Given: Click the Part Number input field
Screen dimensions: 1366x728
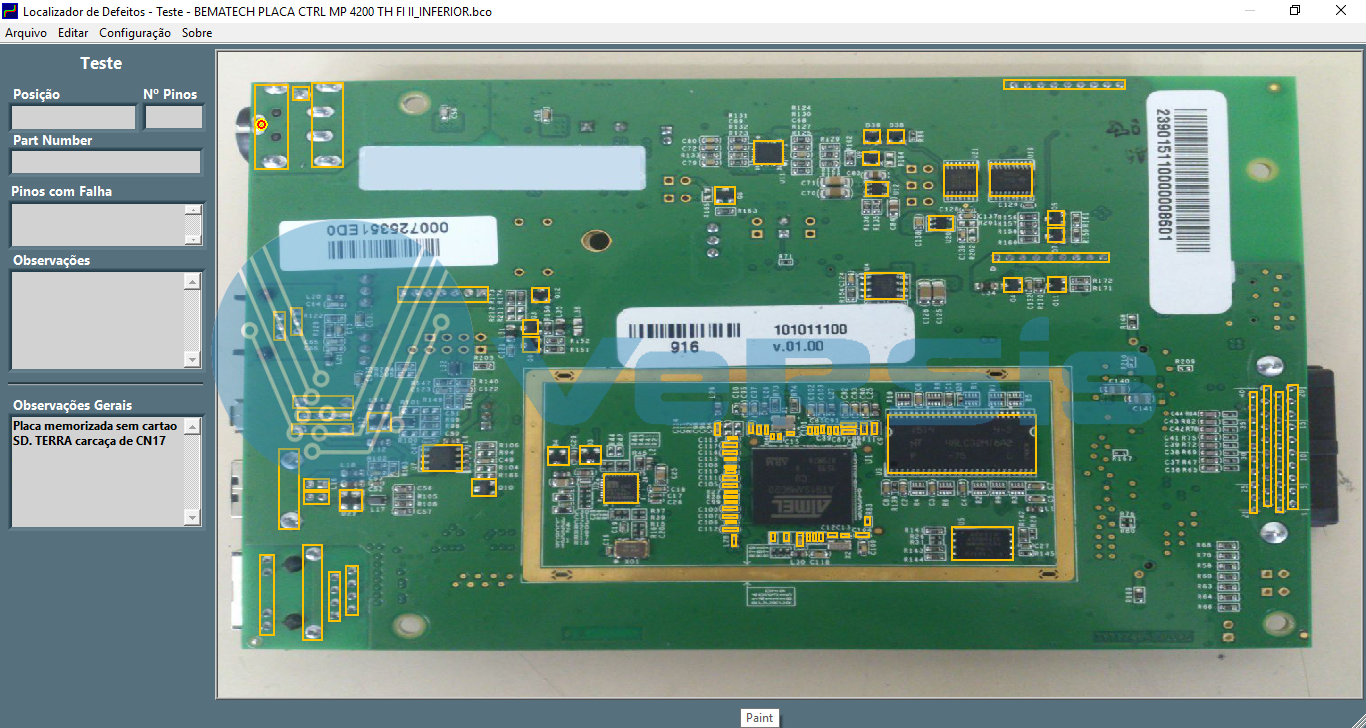Looking at the screenshot, I should 106,162.
